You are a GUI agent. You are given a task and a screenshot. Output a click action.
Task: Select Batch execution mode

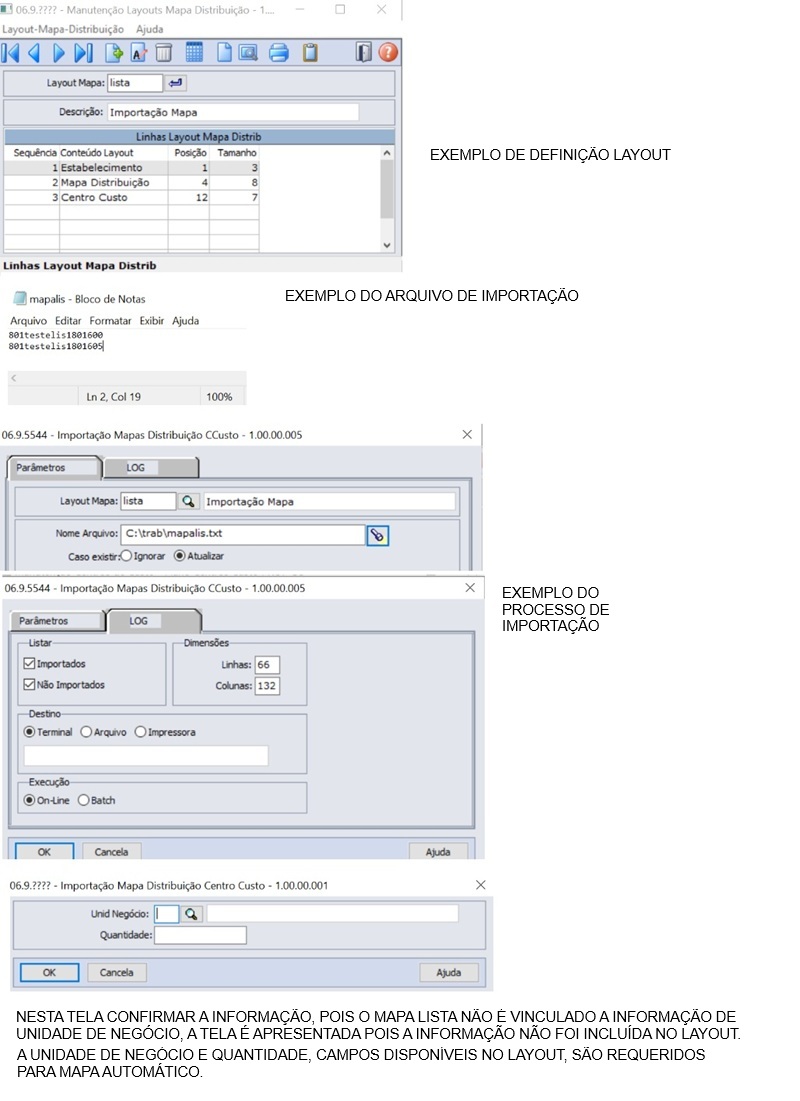[84, 800]
